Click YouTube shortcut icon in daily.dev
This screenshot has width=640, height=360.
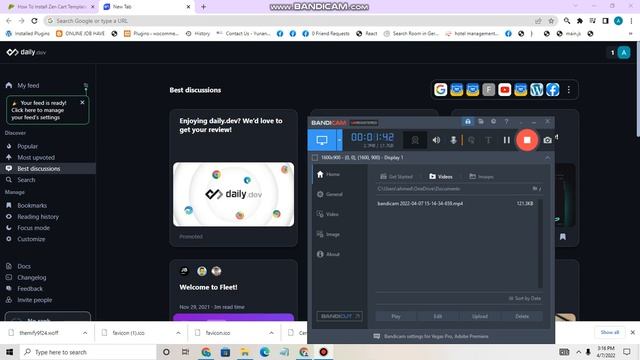504,89
